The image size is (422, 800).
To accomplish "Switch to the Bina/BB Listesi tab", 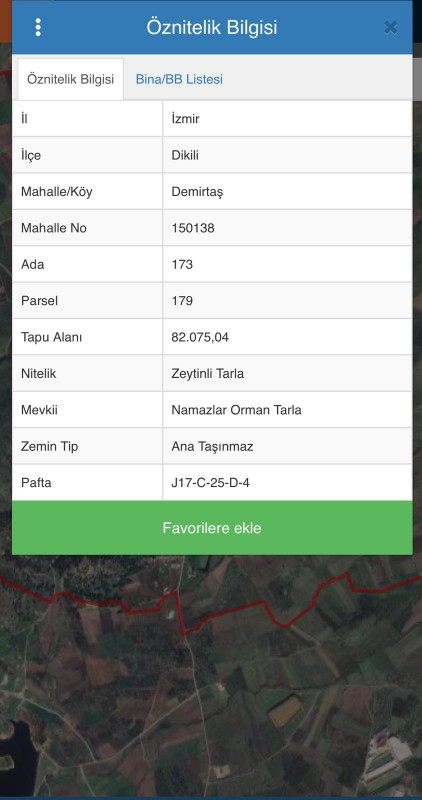I will [179, 80].
